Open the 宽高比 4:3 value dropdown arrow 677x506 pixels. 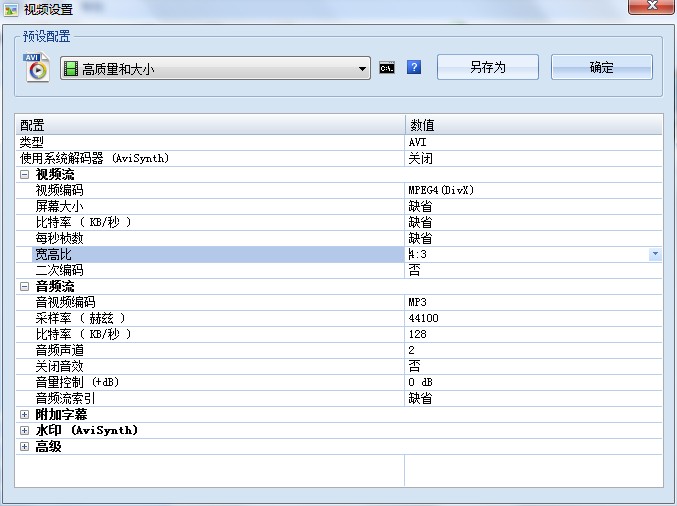click(655, 254)
